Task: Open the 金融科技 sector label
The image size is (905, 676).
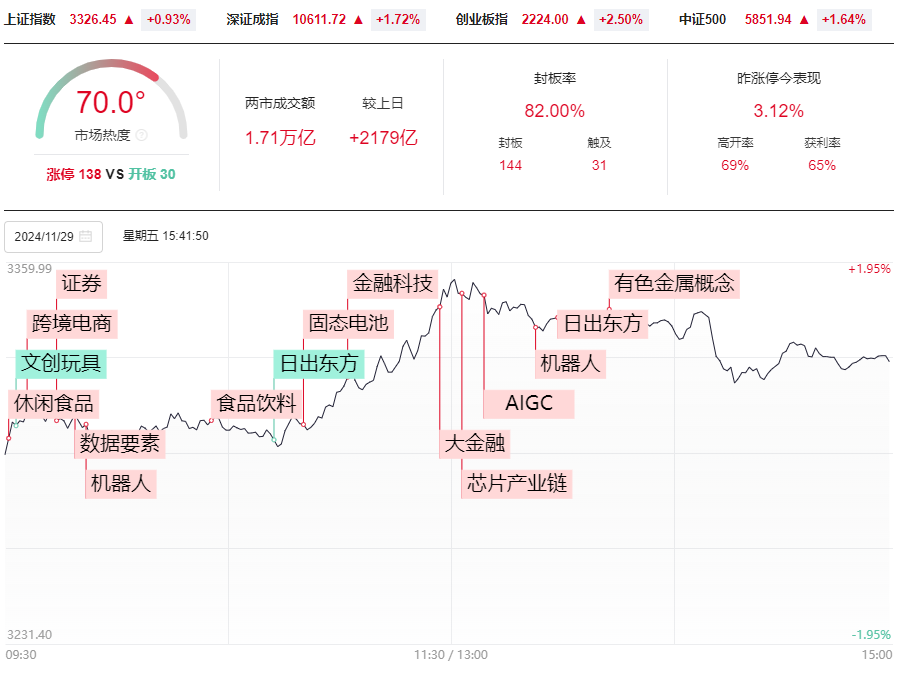Action: (x=392, y=284)
